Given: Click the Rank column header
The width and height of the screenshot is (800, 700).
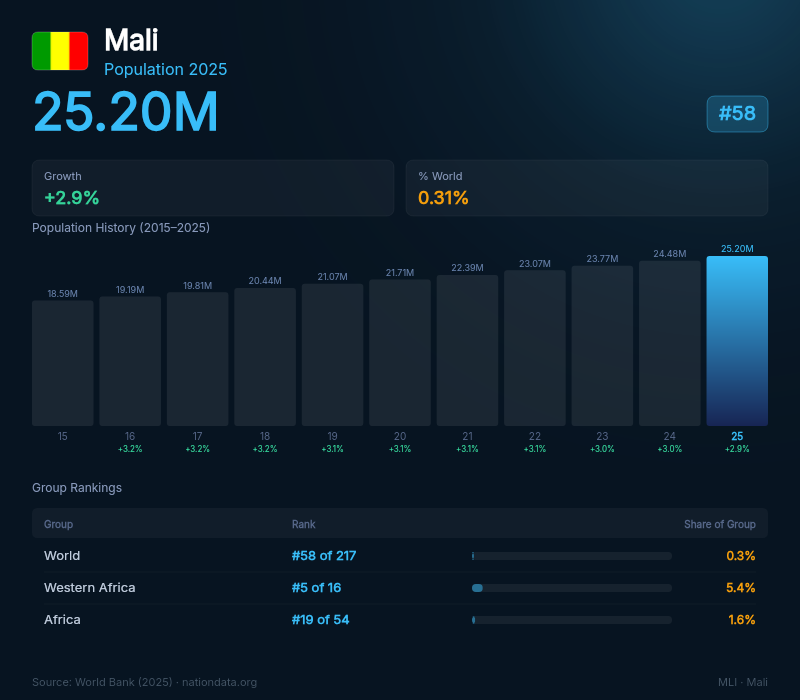Looking at the screenshot, I should tap(304, 524).
